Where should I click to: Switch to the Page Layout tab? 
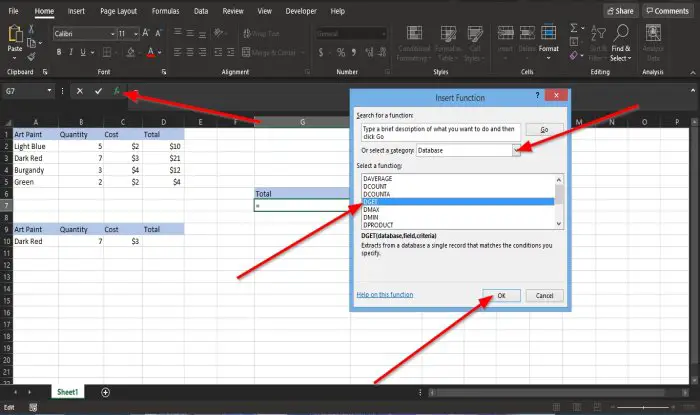pyautogui.click(x=118, y=11)
